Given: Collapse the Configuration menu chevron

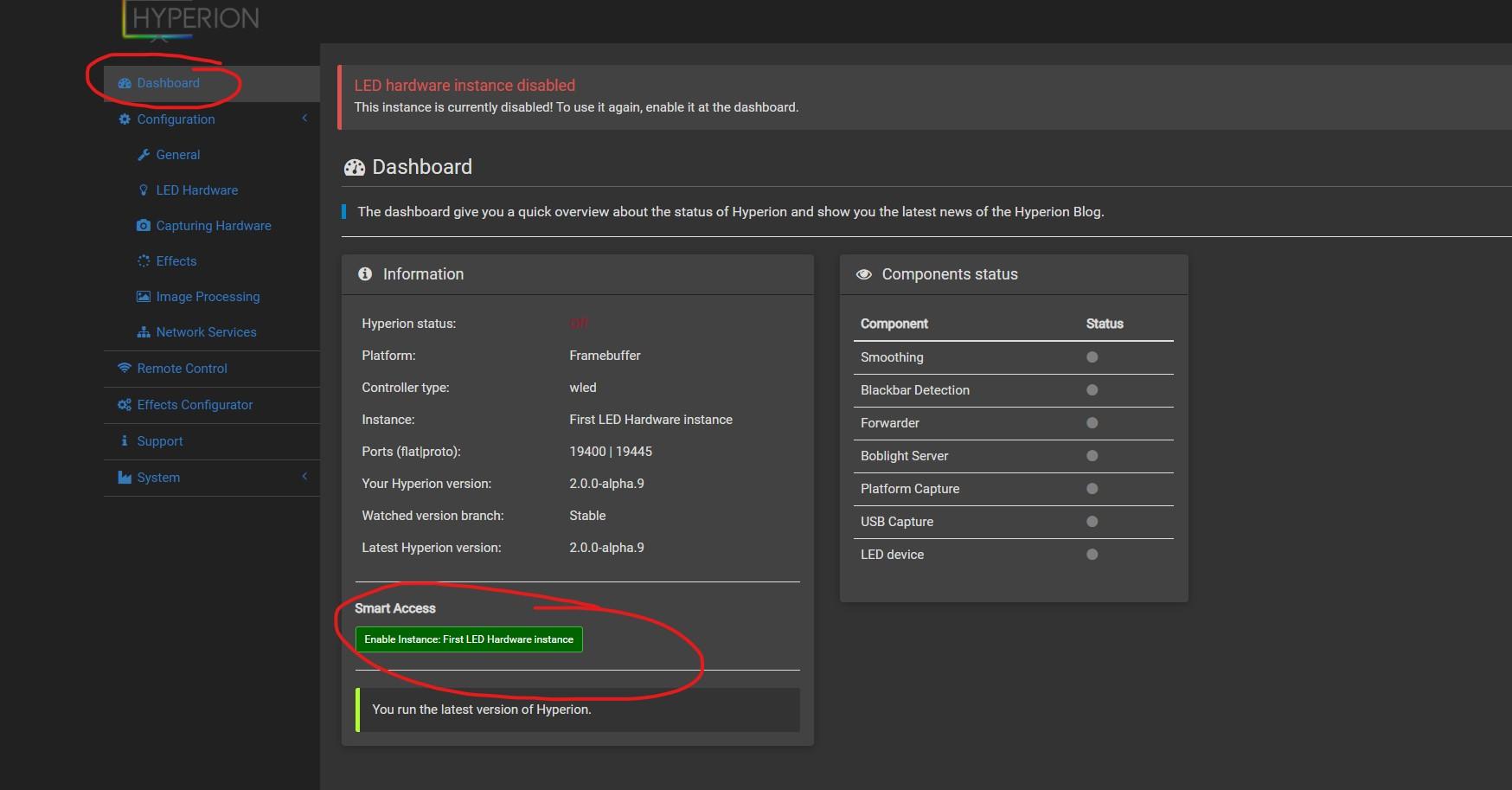Looking at the screenshot, I should click(304, 119).
